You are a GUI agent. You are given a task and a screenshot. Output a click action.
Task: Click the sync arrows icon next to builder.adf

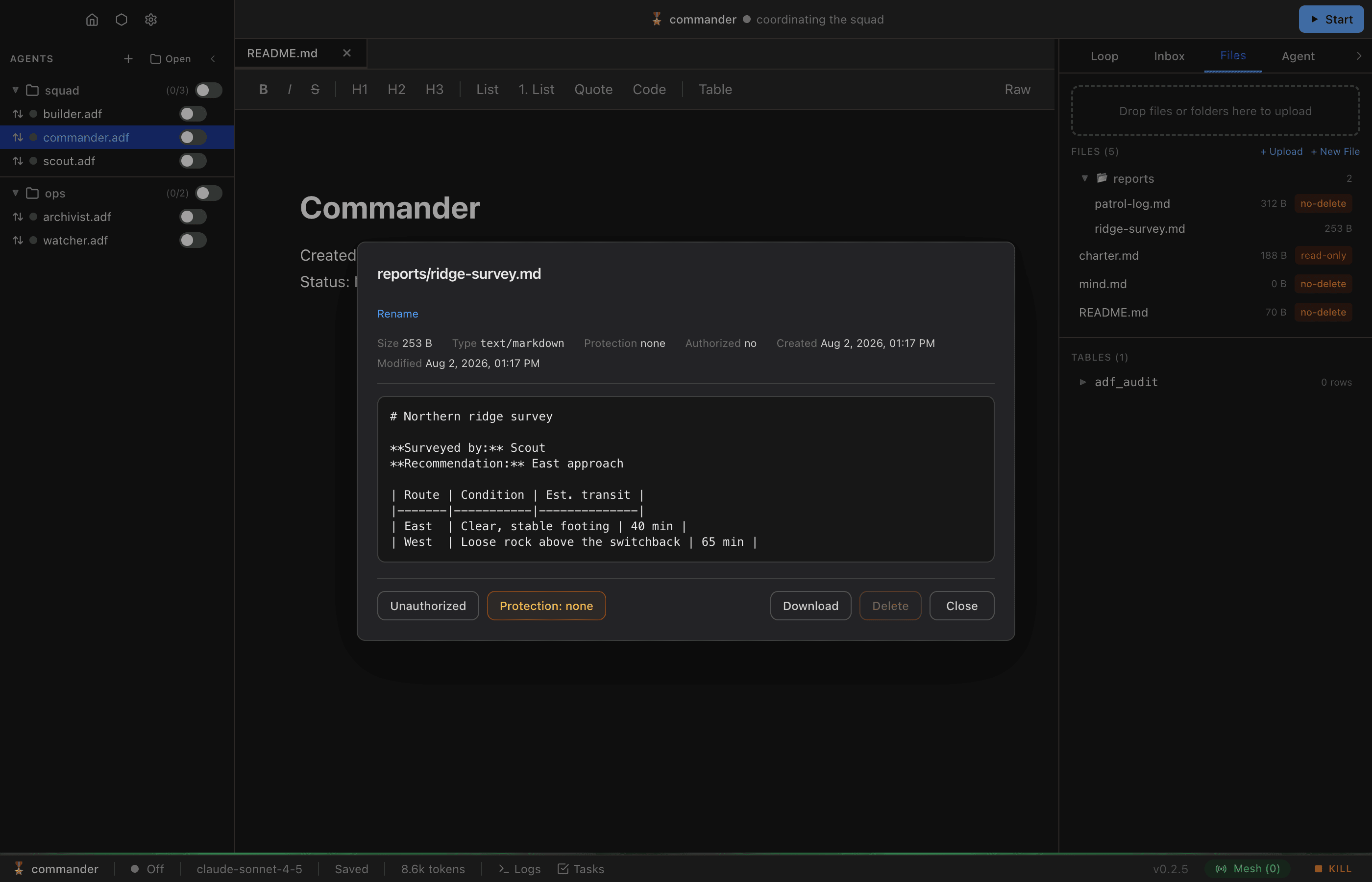pyautogui.click(x=18, y=114)
